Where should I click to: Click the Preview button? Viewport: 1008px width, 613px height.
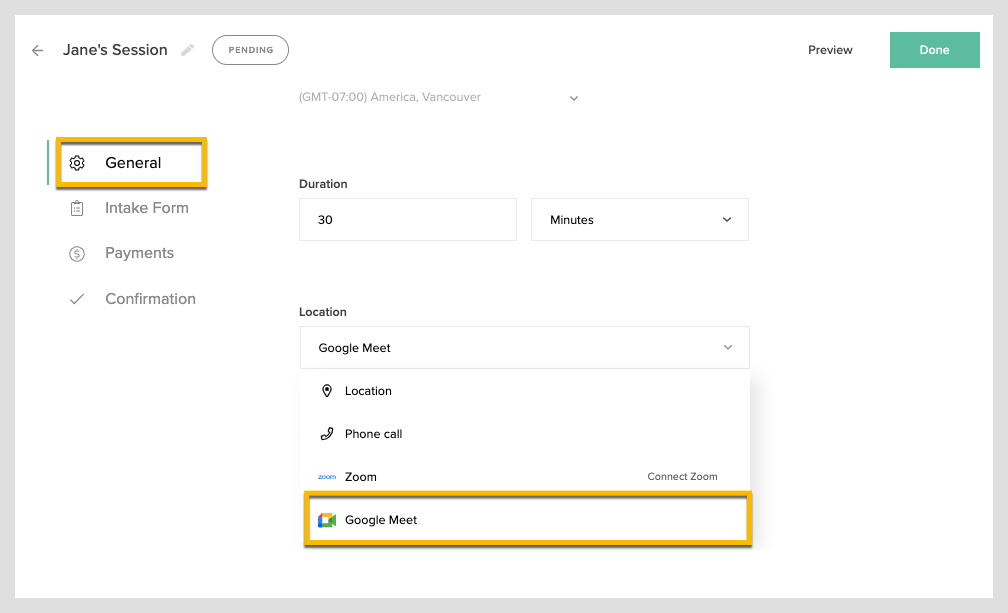(x=830, y=50)
